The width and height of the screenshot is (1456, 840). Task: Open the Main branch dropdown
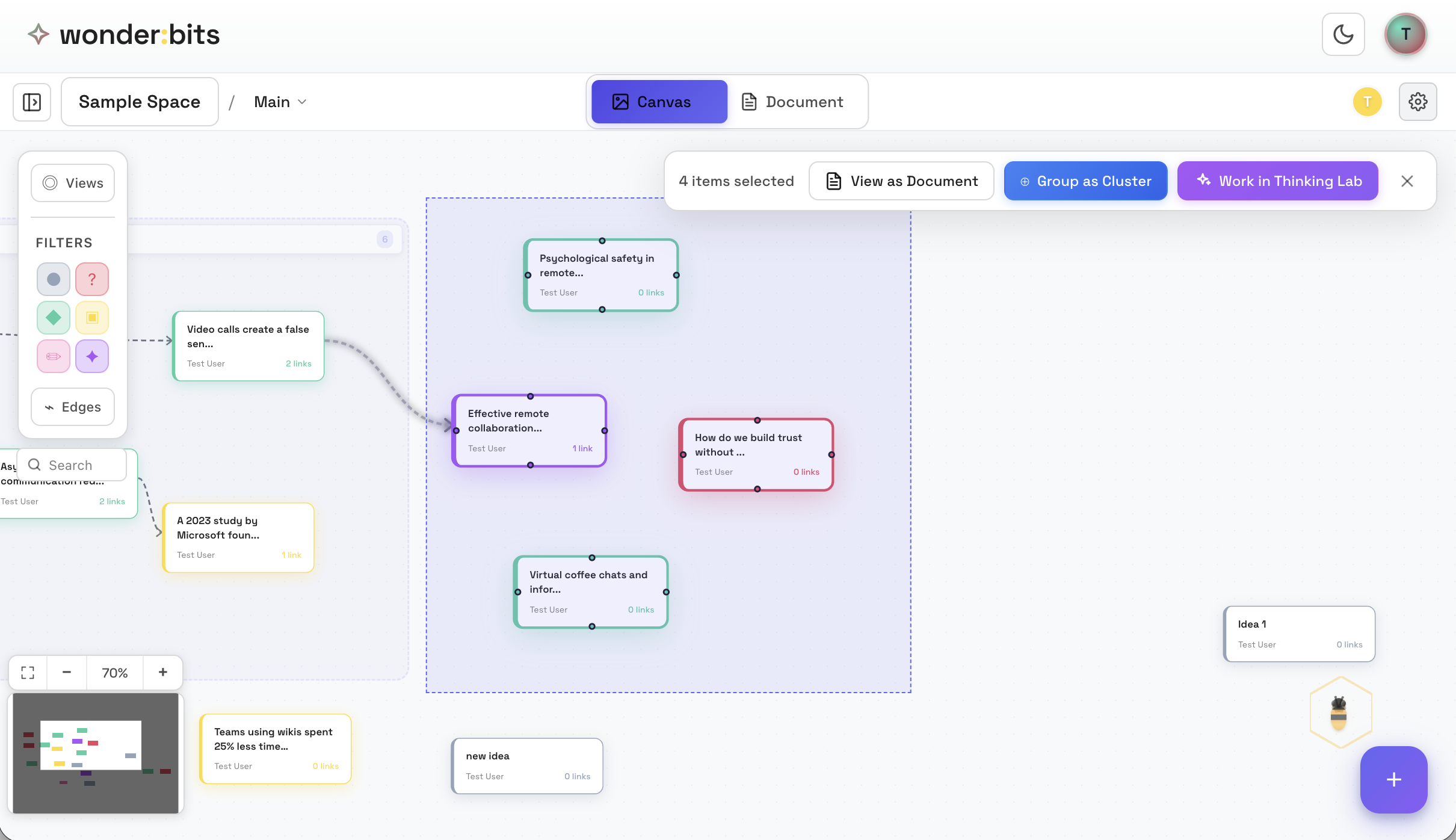click(279, 101)
